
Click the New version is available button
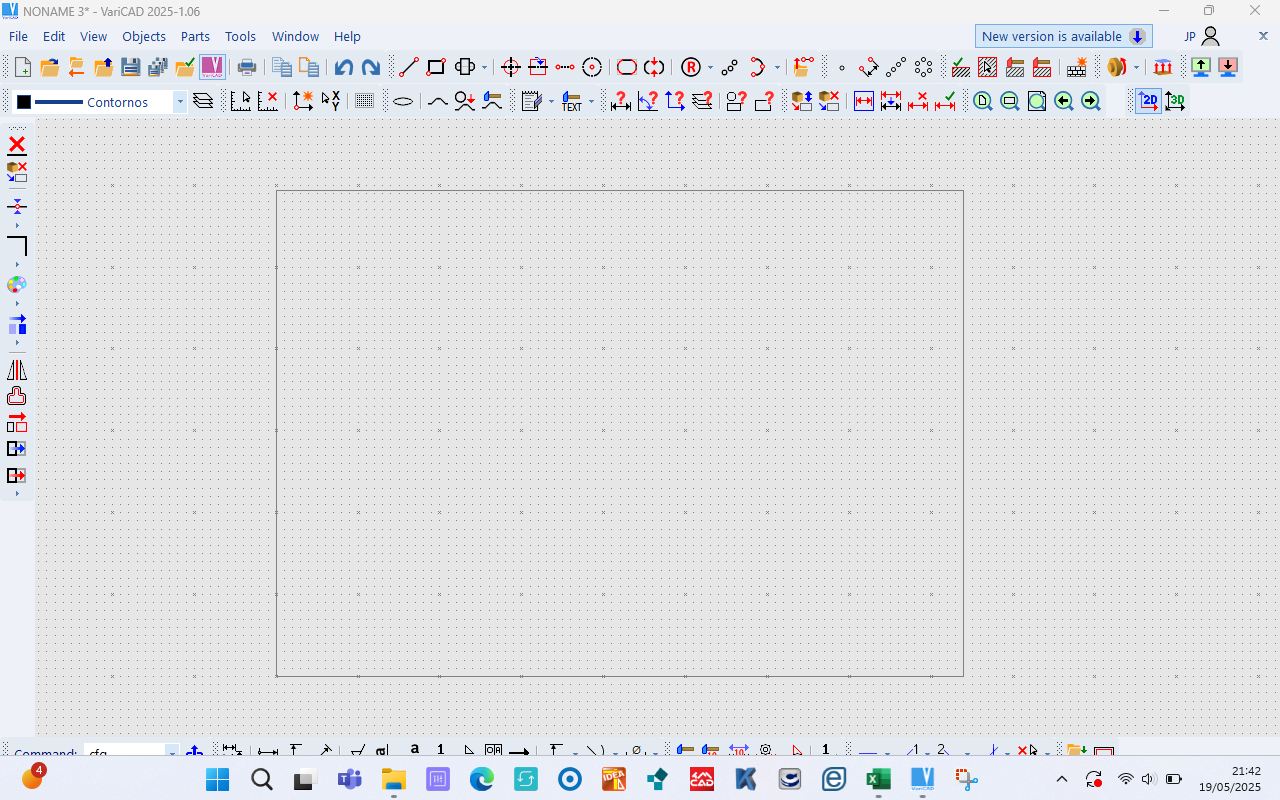click(x=1063, y=36)
